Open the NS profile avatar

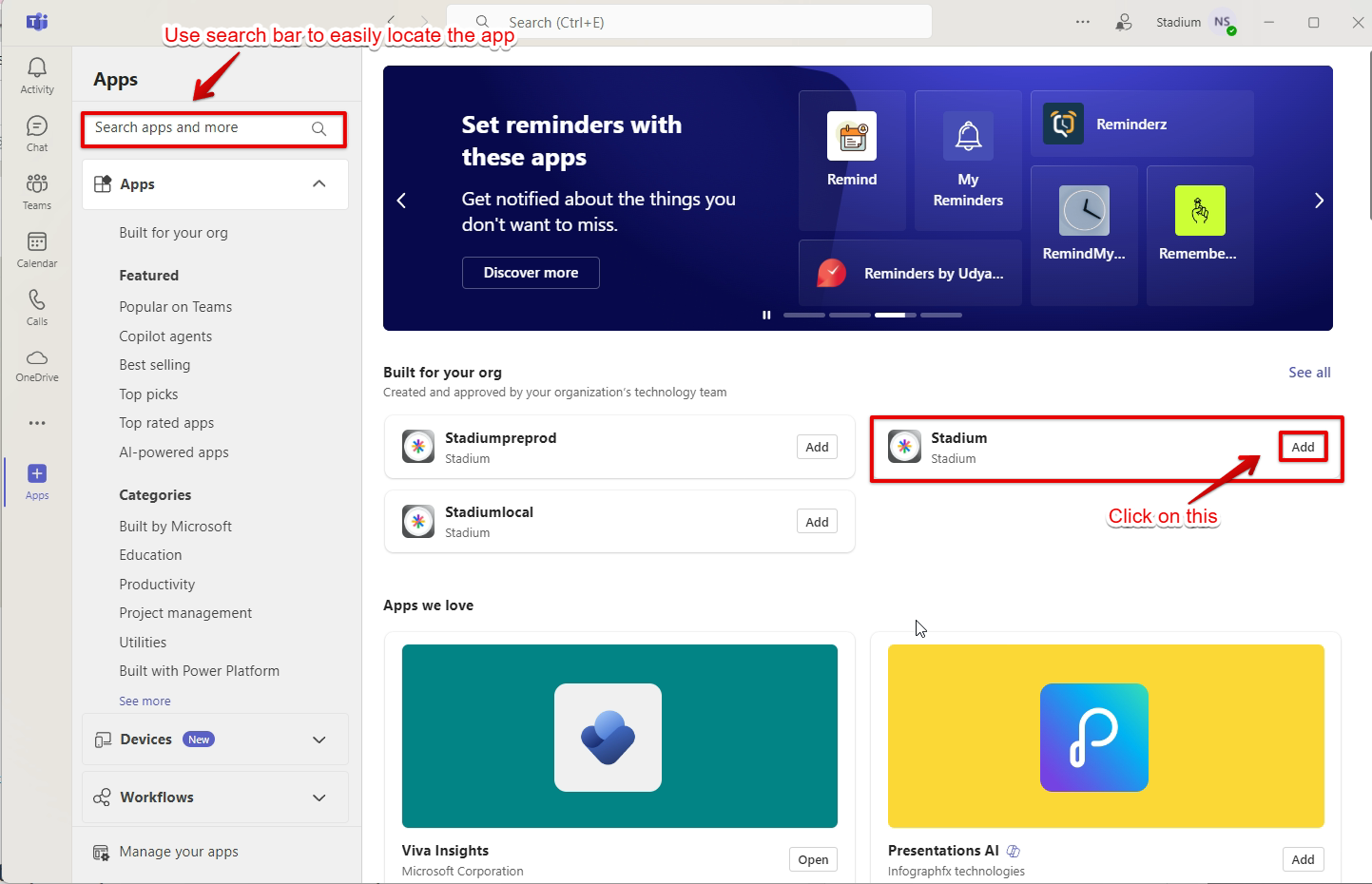1223,22
